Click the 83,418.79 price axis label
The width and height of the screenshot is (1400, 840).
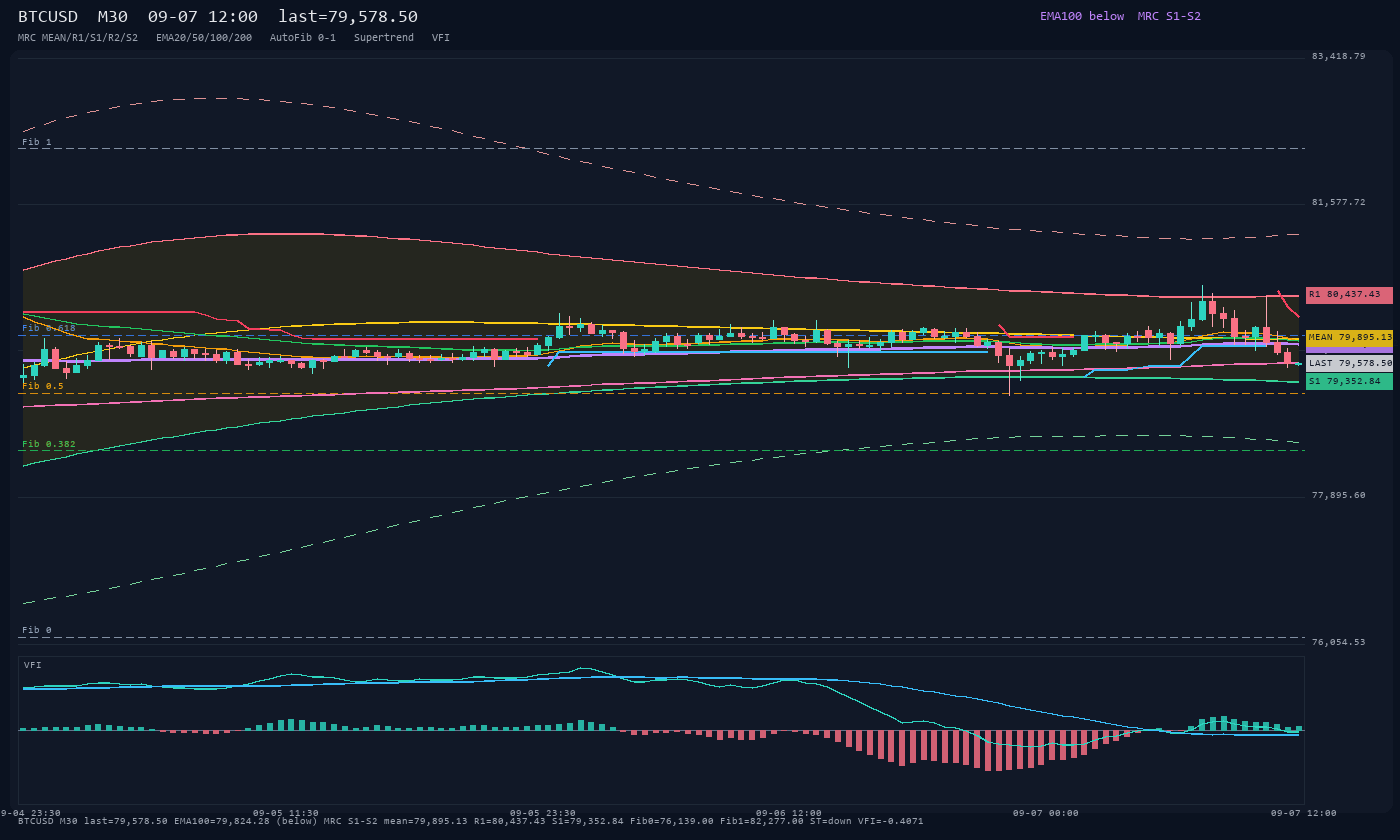click(x=1338, y=56)
